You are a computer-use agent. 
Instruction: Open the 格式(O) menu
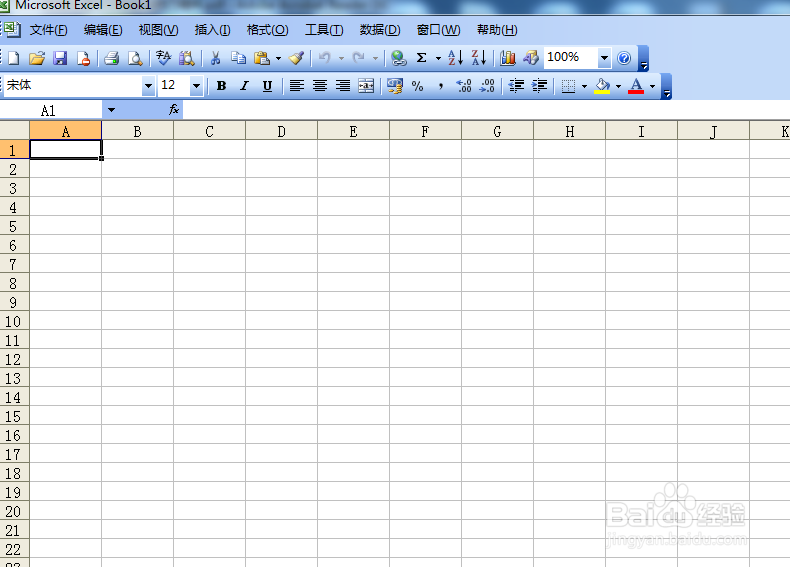pyautogui.click(x=268, y=30)
